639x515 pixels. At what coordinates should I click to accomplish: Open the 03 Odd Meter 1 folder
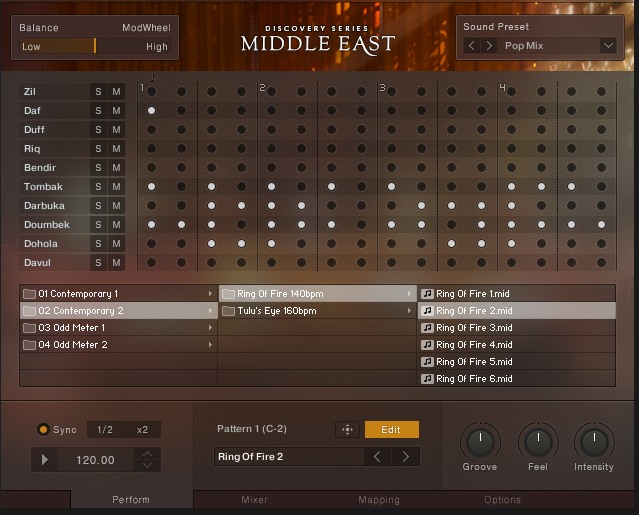pyautogui.click(x=119, y=328)
